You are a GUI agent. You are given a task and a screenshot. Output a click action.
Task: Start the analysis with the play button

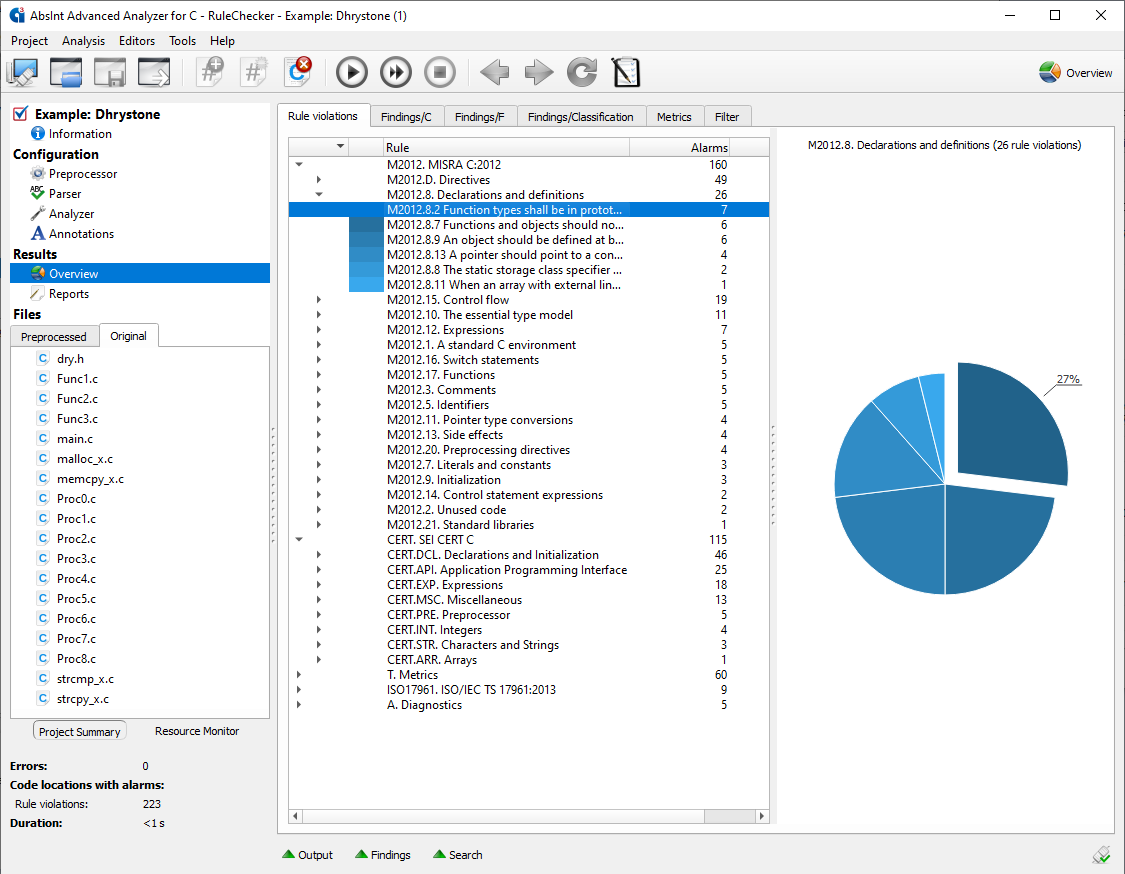[x=351, y=71]
